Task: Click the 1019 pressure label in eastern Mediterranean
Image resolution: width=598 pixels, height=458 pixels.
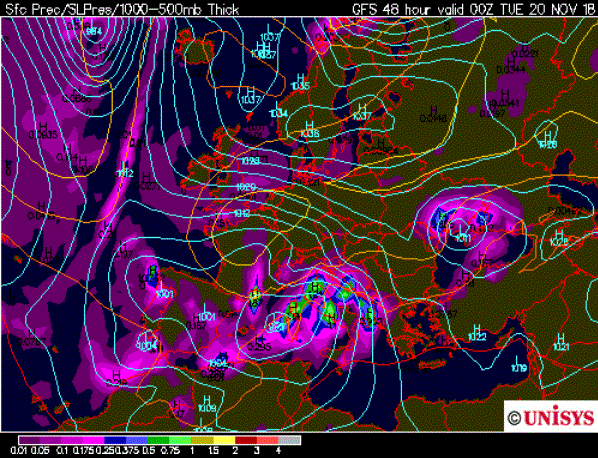Action: pyautogui.click(x=519, y=368)
